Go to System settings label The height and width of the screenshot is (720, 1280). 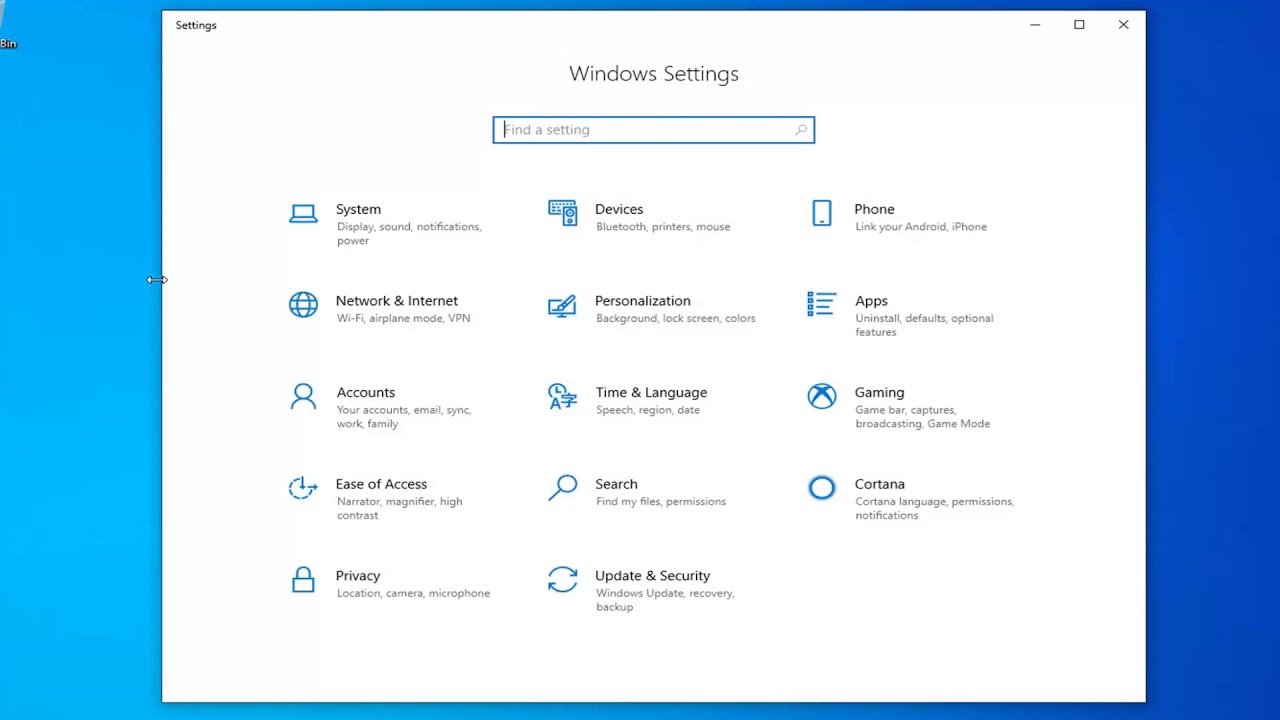point(358,209)
